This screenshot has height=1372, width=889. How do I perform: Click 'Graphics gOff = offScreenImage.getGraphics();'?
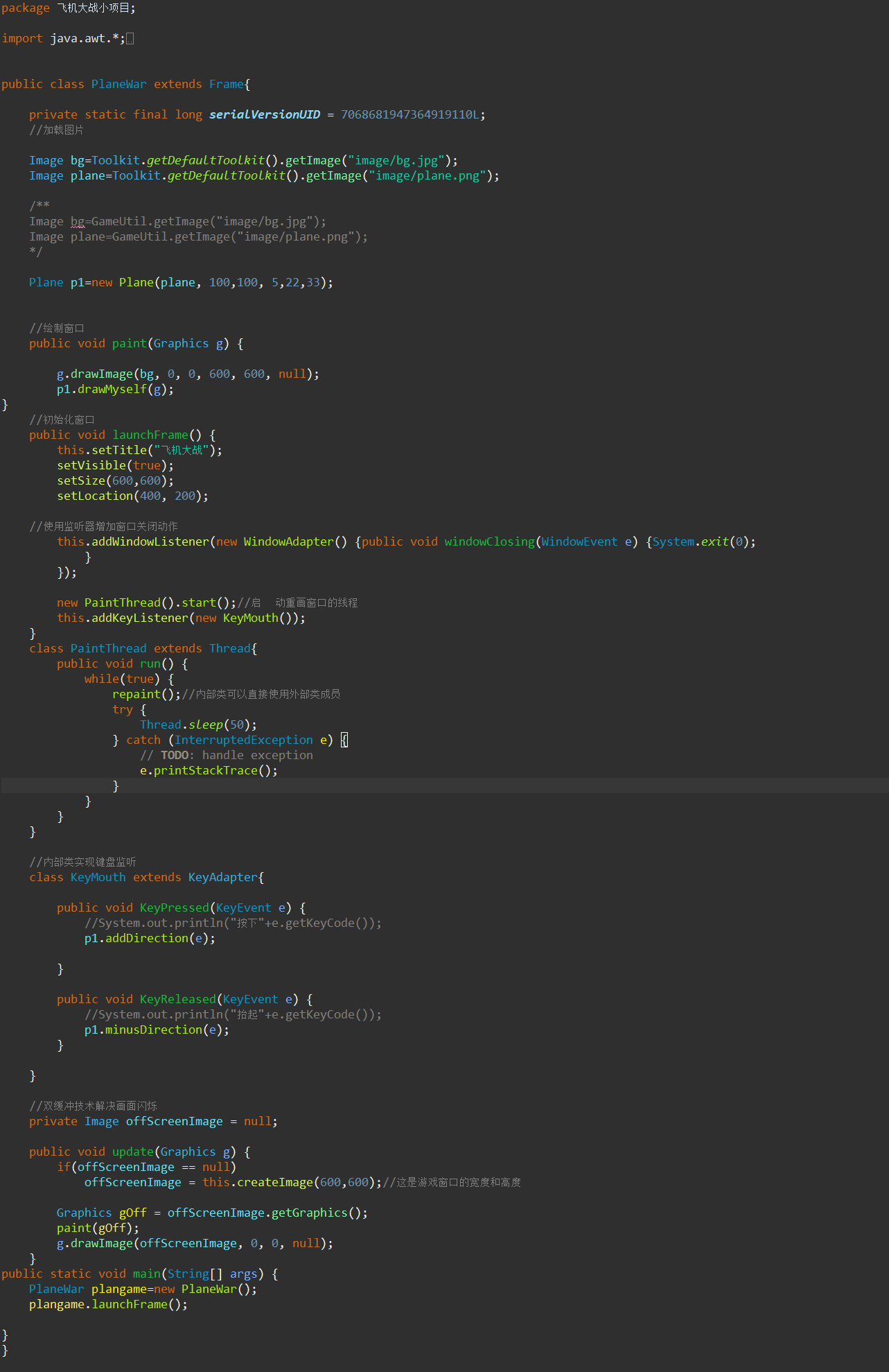212,1213
